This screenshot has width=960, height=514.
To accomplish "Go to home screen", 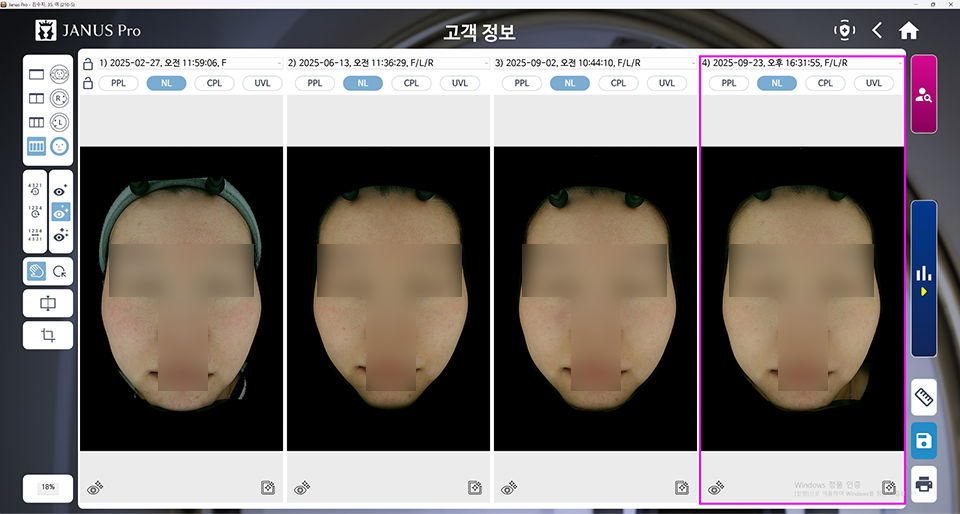I will click(x=909, y=30).
